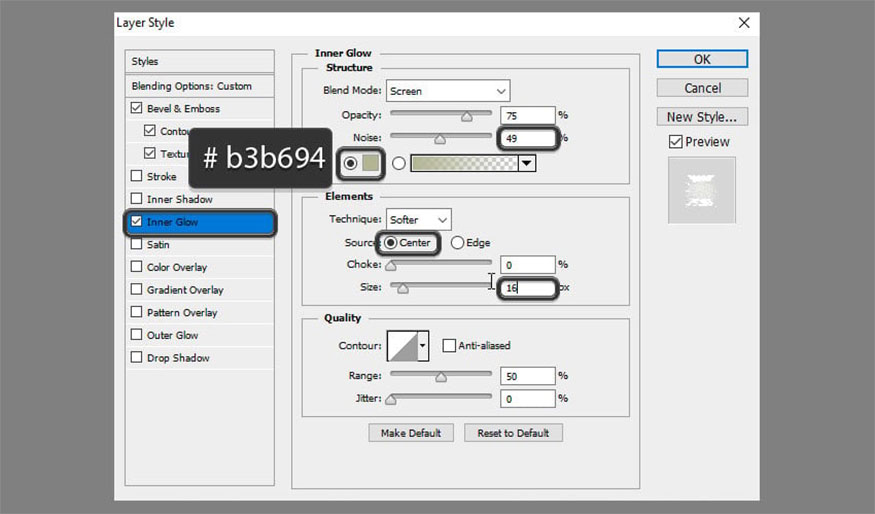
Task: Enable the Anti-aliased checkbox
Action: point(449,345)
